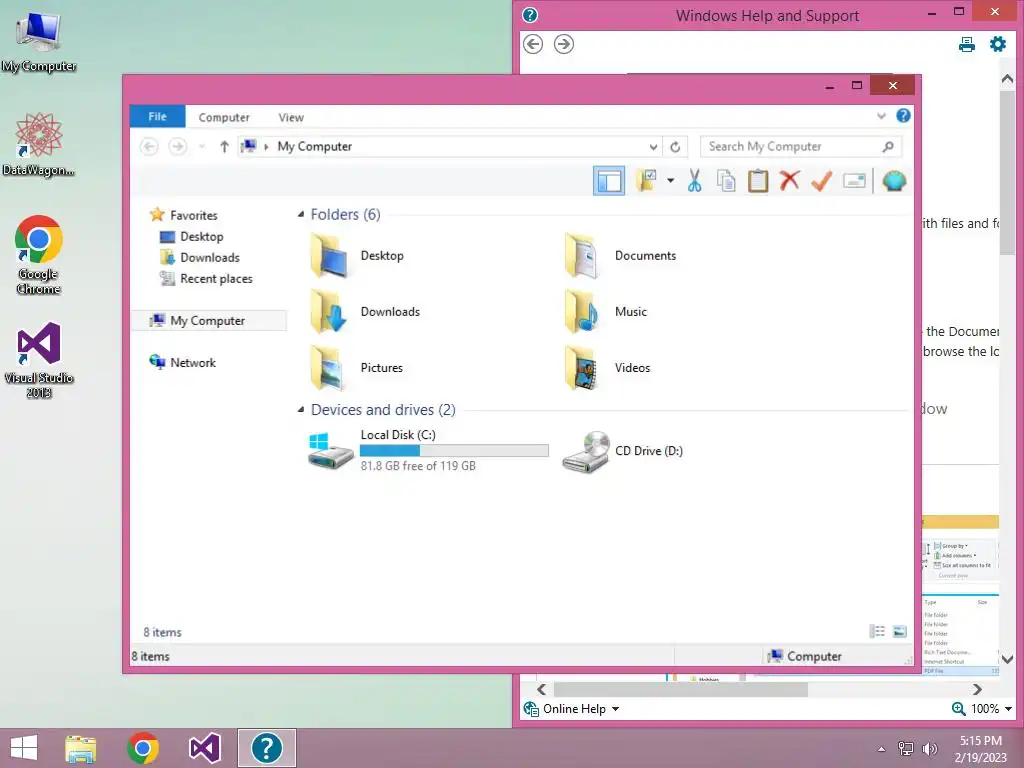
Task: Print the Help and Support page
Action: point(967,44)
